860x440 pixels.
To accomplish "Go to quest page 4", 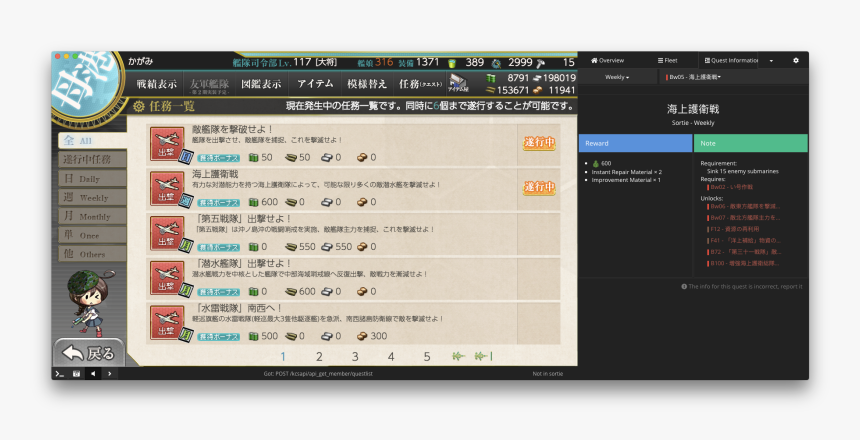I will coord(391,357).
